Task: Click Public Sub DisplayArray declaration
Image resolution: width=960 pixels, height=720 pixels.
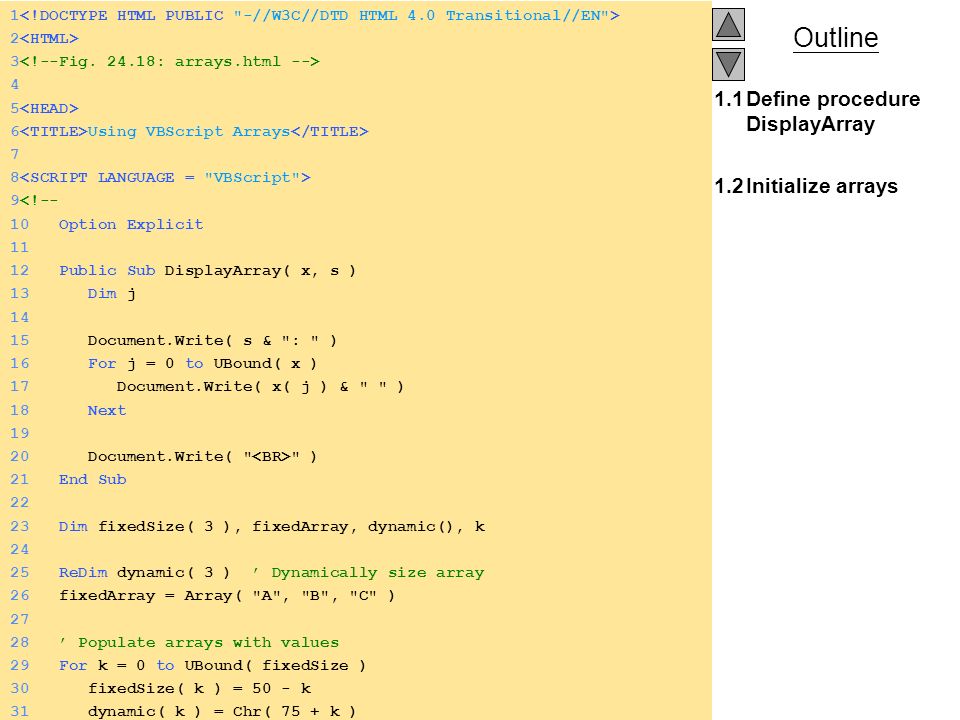Action: (x=208, y=271)
